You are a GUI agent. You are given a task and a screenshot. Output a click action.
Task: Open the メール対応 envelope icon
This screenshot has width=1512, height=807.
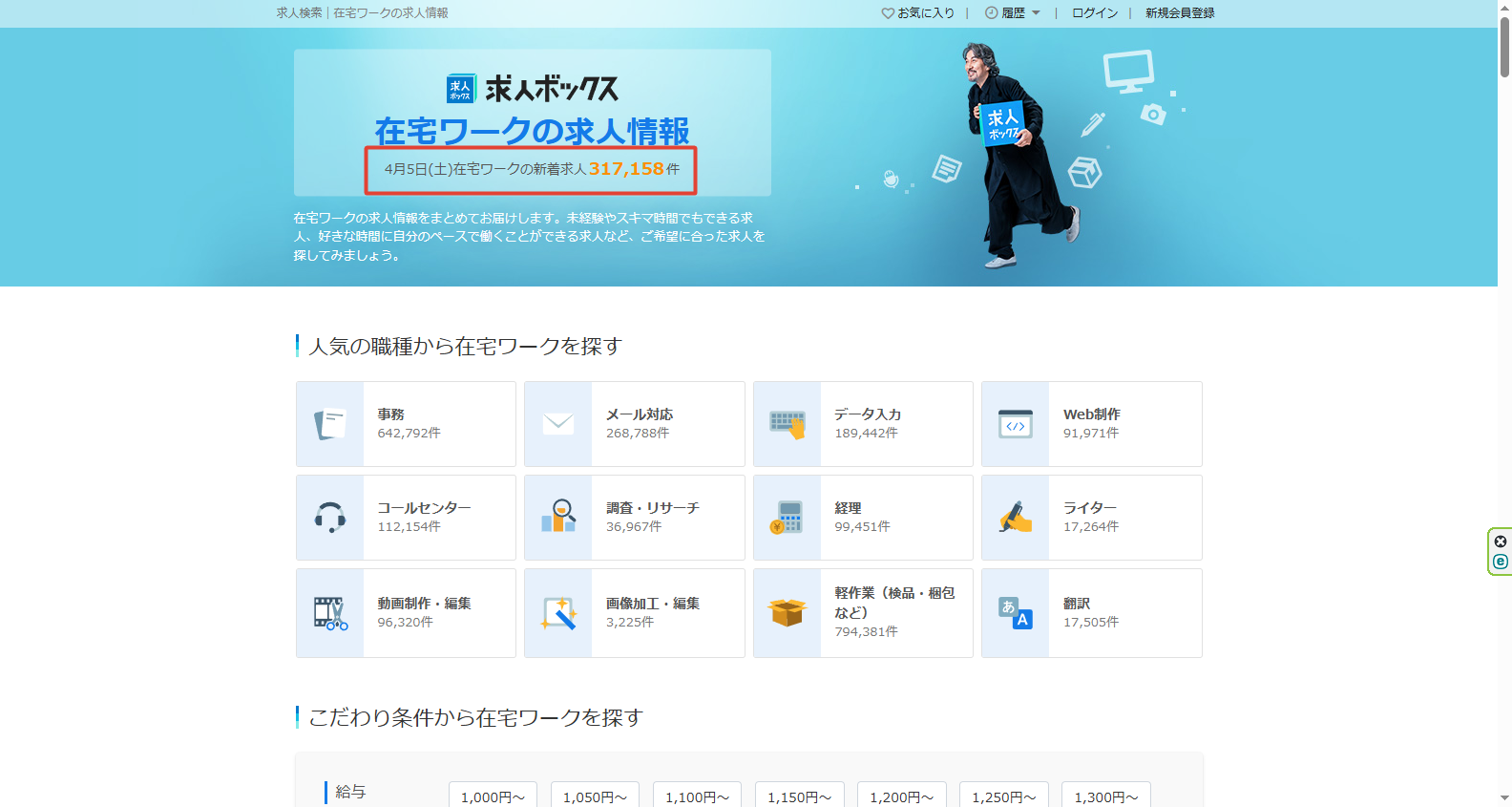pyautogui.click(x=558, y=423)
